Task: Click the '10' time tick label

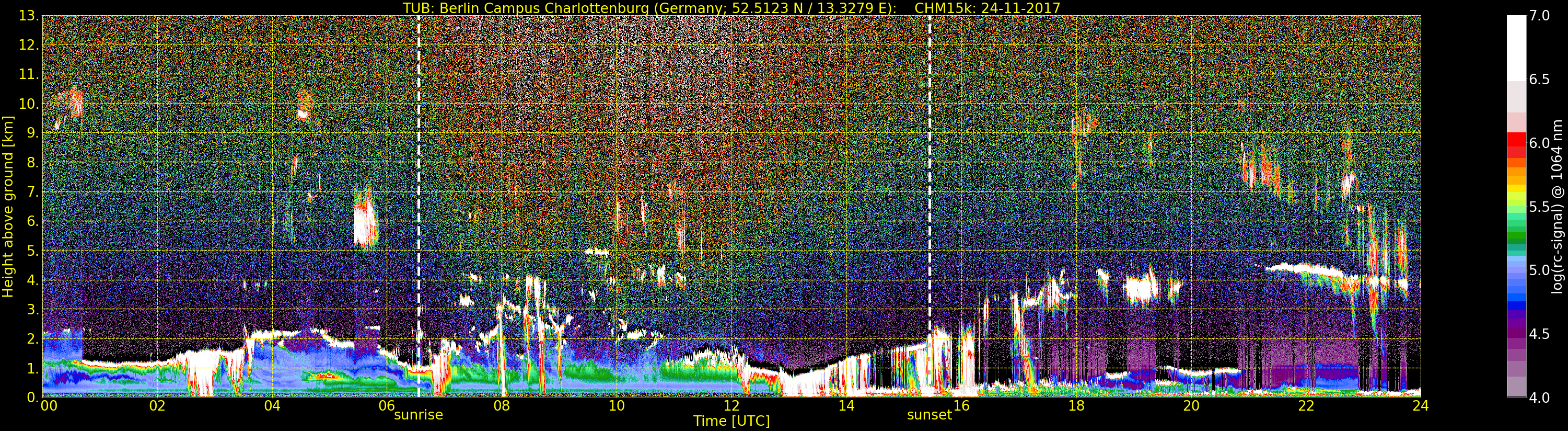Action: pyautogui.click(x=617, y=406)
